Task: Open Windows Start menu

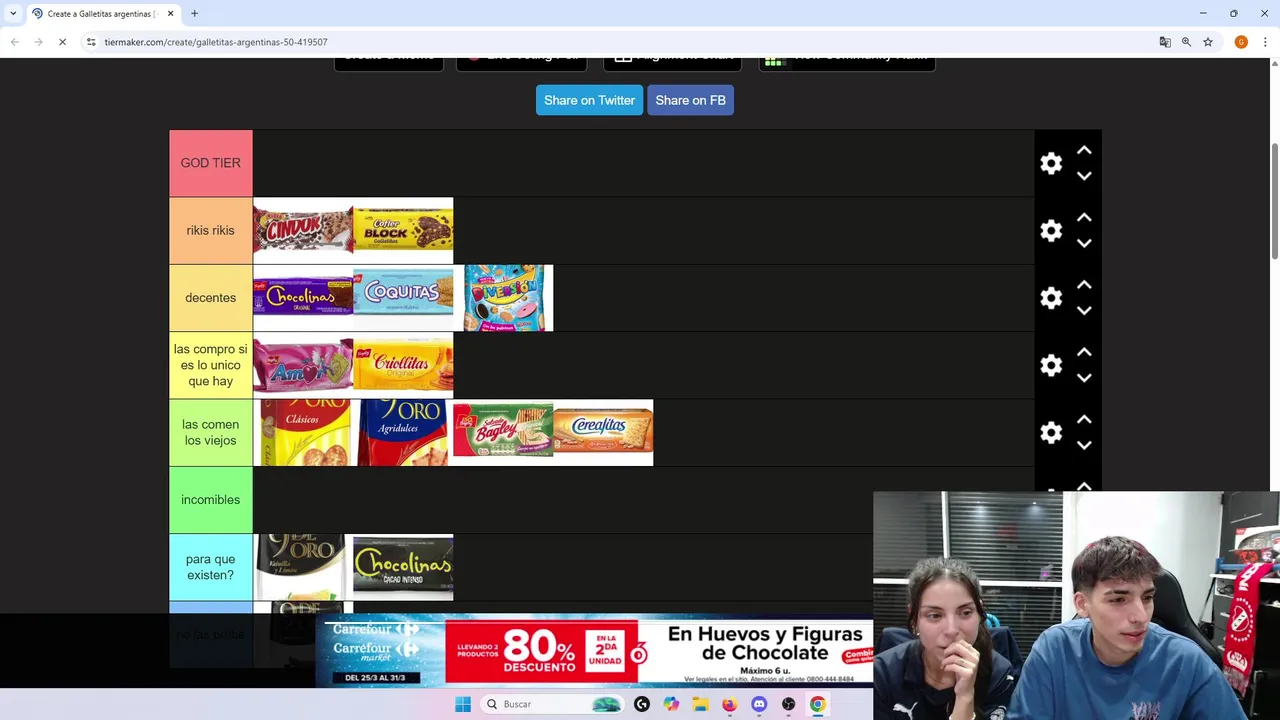Action: point(463,704)
